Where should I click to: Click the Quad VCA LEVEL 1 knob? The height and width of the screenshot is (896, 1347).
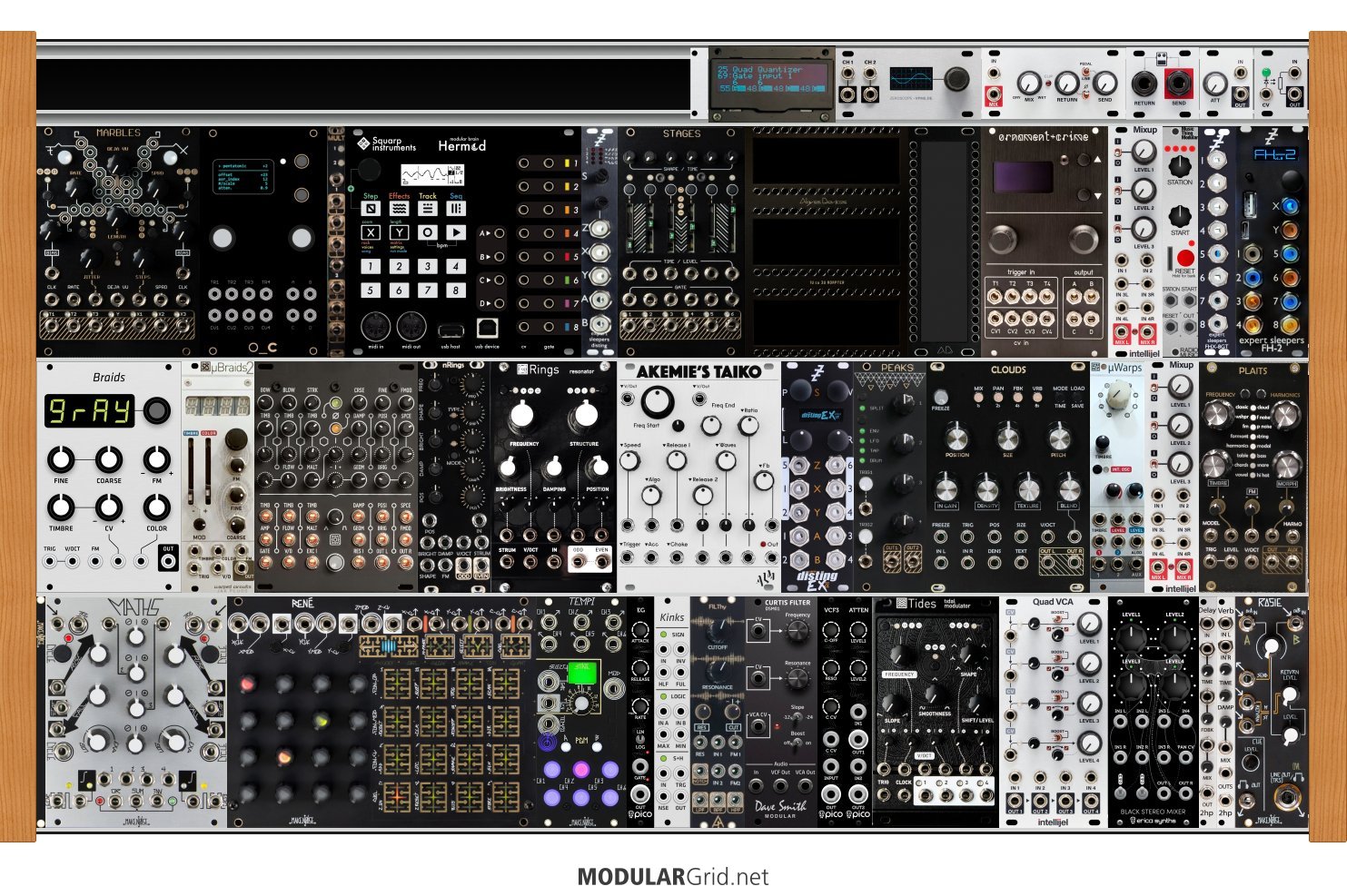point(1088,625)
